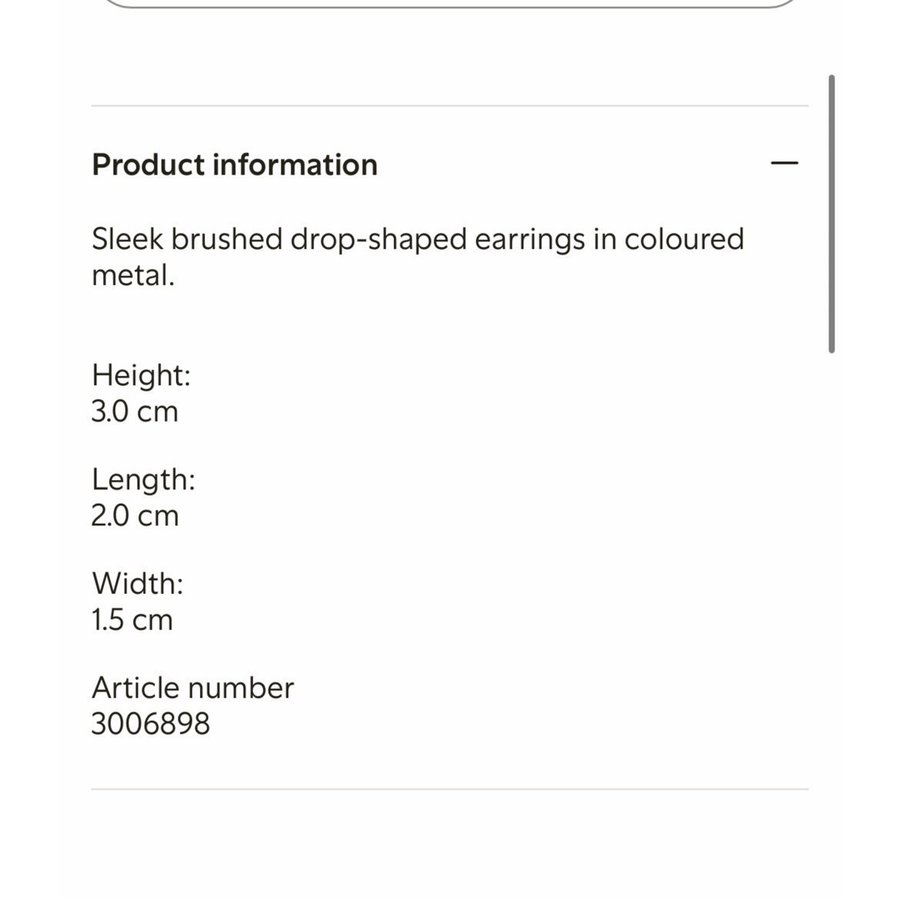Collapse the Product information section heading
Screen dimensions: 900x900
tap(234, 165)
